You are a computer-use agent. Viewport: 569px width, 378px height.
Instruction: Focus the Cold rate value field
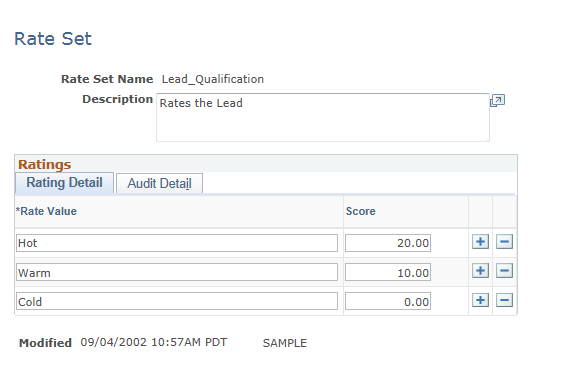[177, 301]
